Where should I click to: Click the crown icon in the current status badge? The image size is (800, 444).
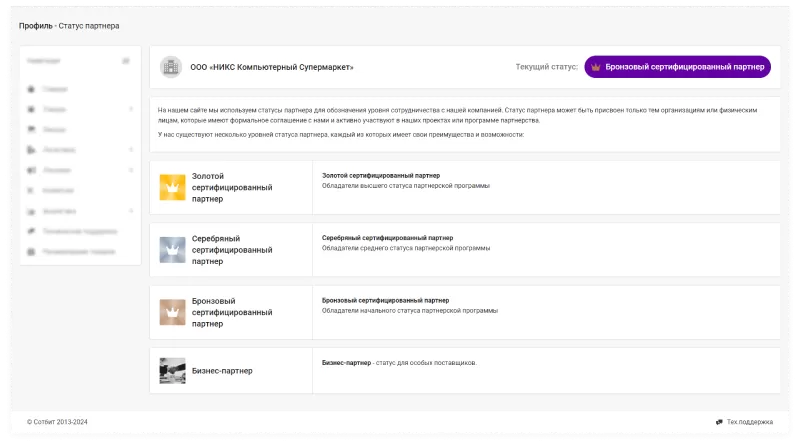(x=597, y=67)
